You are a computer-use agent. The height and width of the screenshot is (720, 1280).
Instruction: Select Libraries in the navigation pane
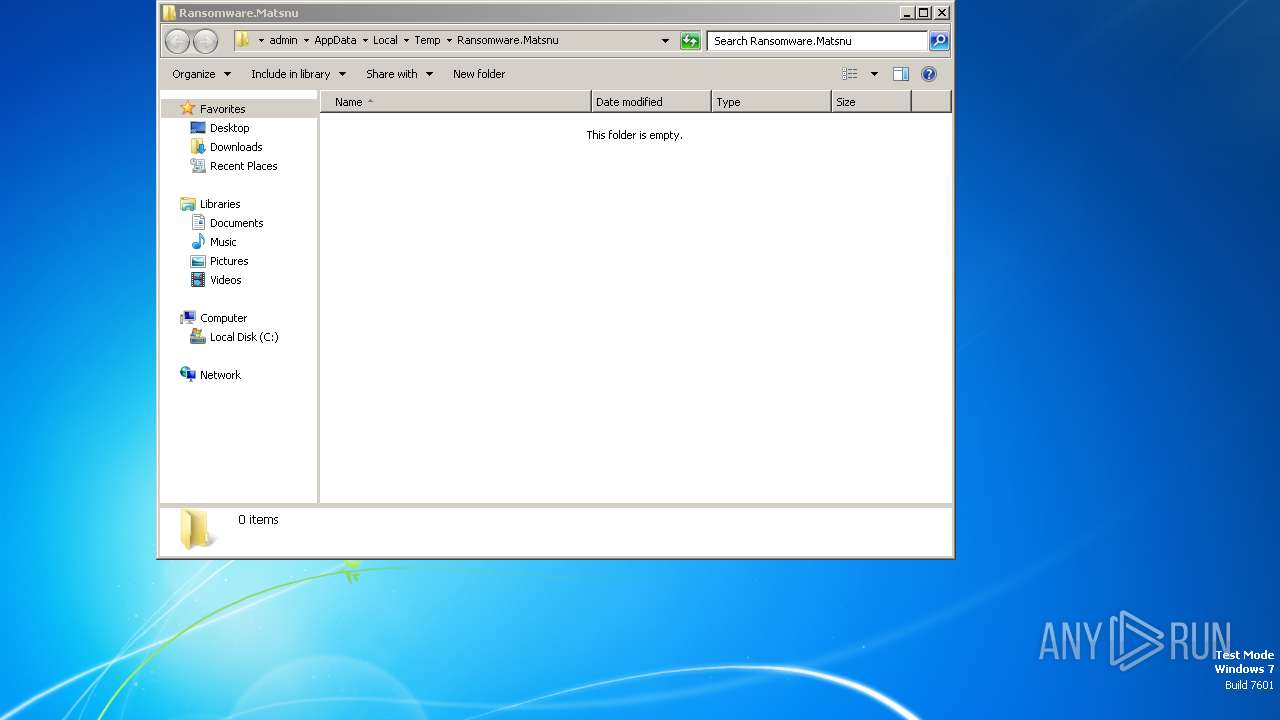click(x=220, y=204)
